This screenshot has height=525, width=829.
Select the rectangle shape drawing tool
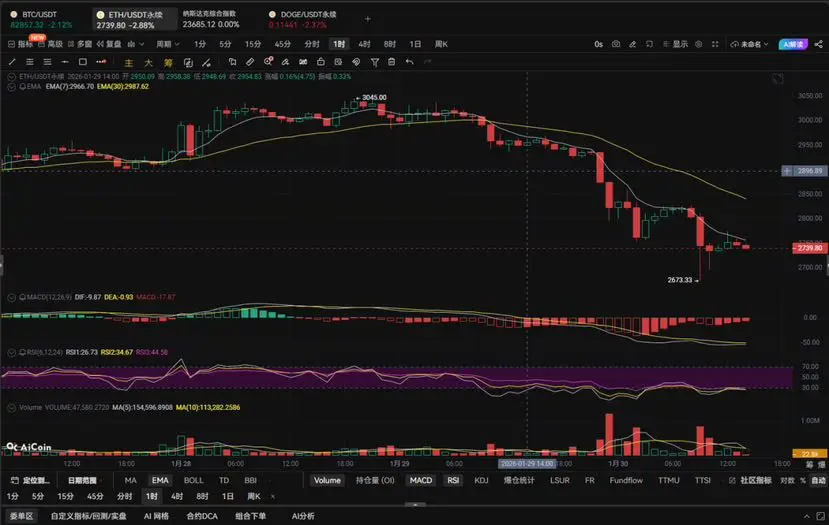coord(82,62)
